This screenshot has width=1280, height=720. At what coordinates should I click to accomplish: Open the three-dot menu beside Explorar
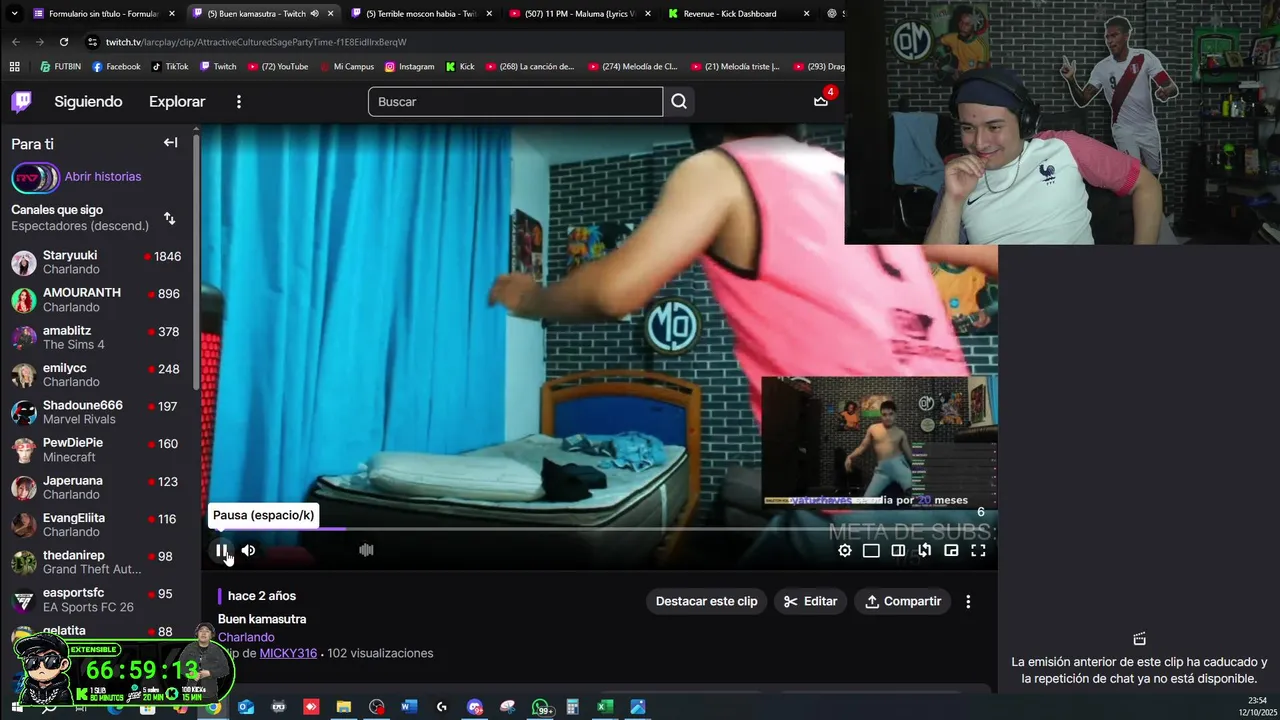pos(238,101)
